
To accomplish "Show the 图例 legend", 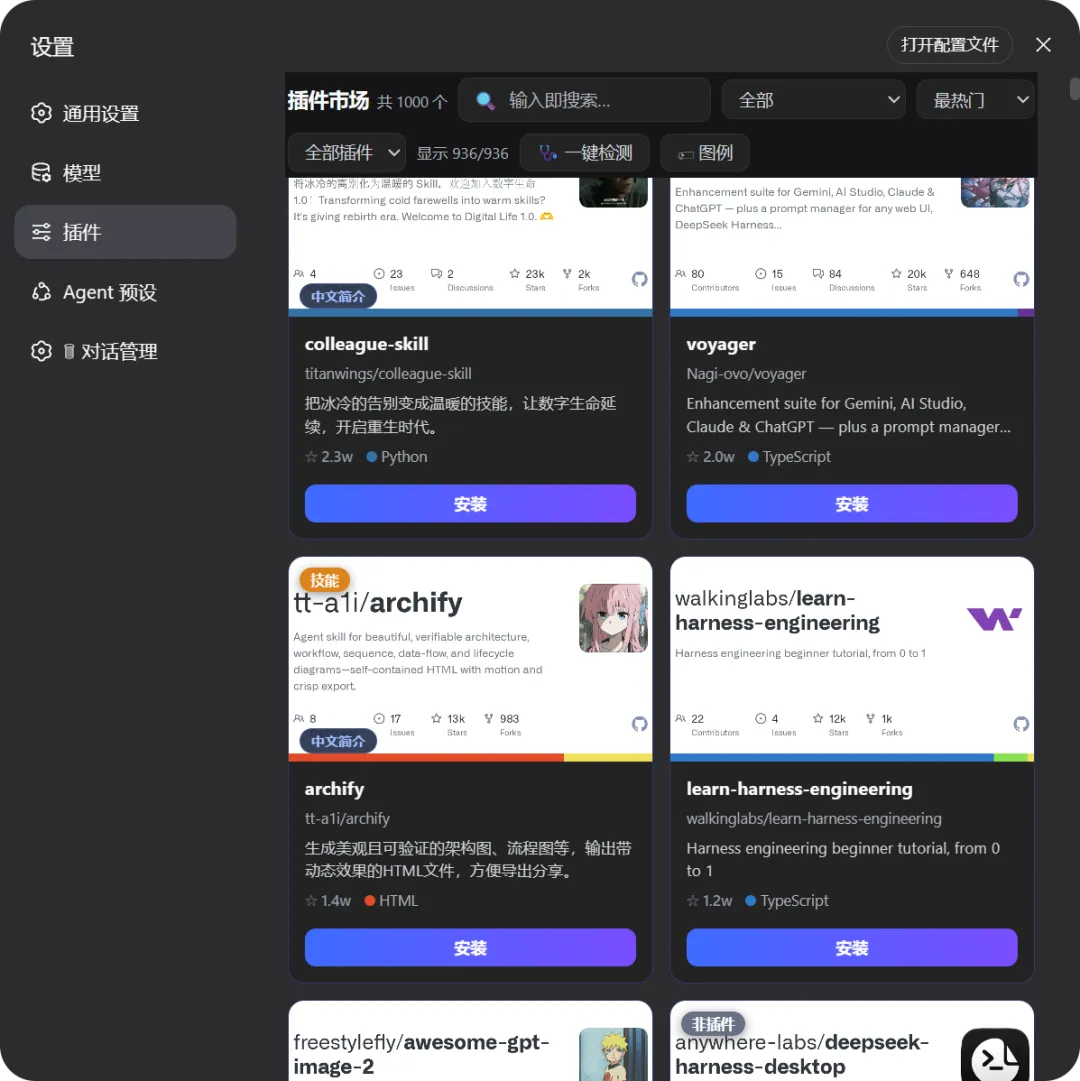I will (704, 152).
